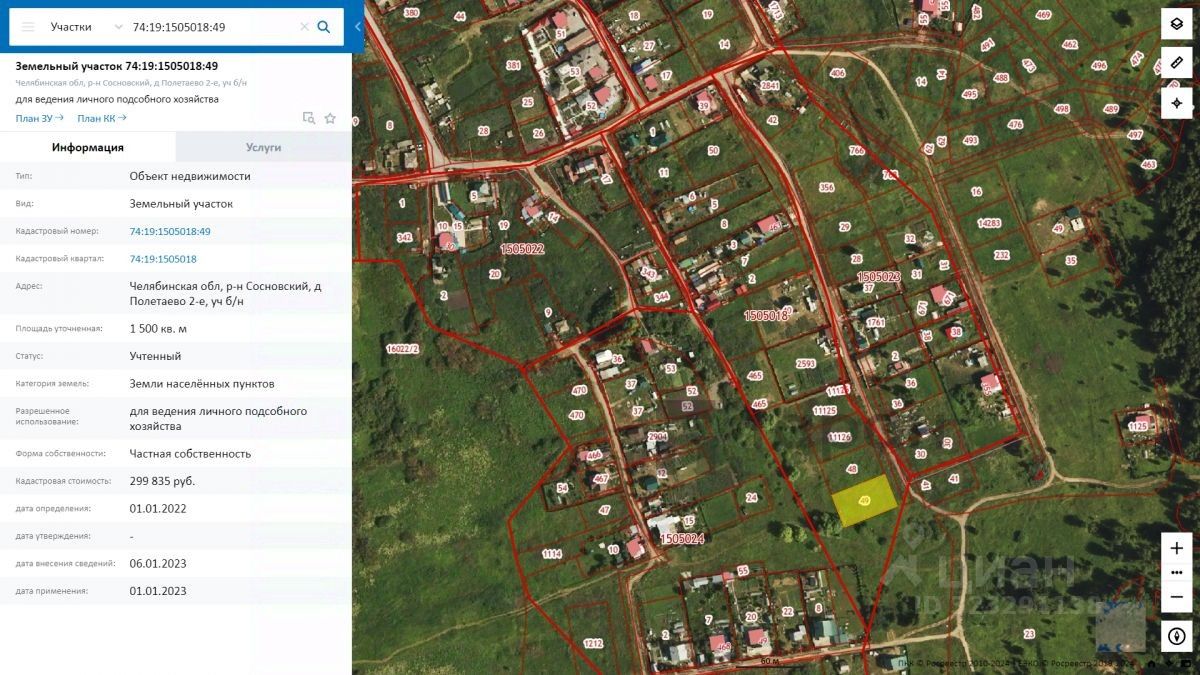1200x675 pixels.
Task: Click quarter label 1505024 on map
Action: point(682,538)
